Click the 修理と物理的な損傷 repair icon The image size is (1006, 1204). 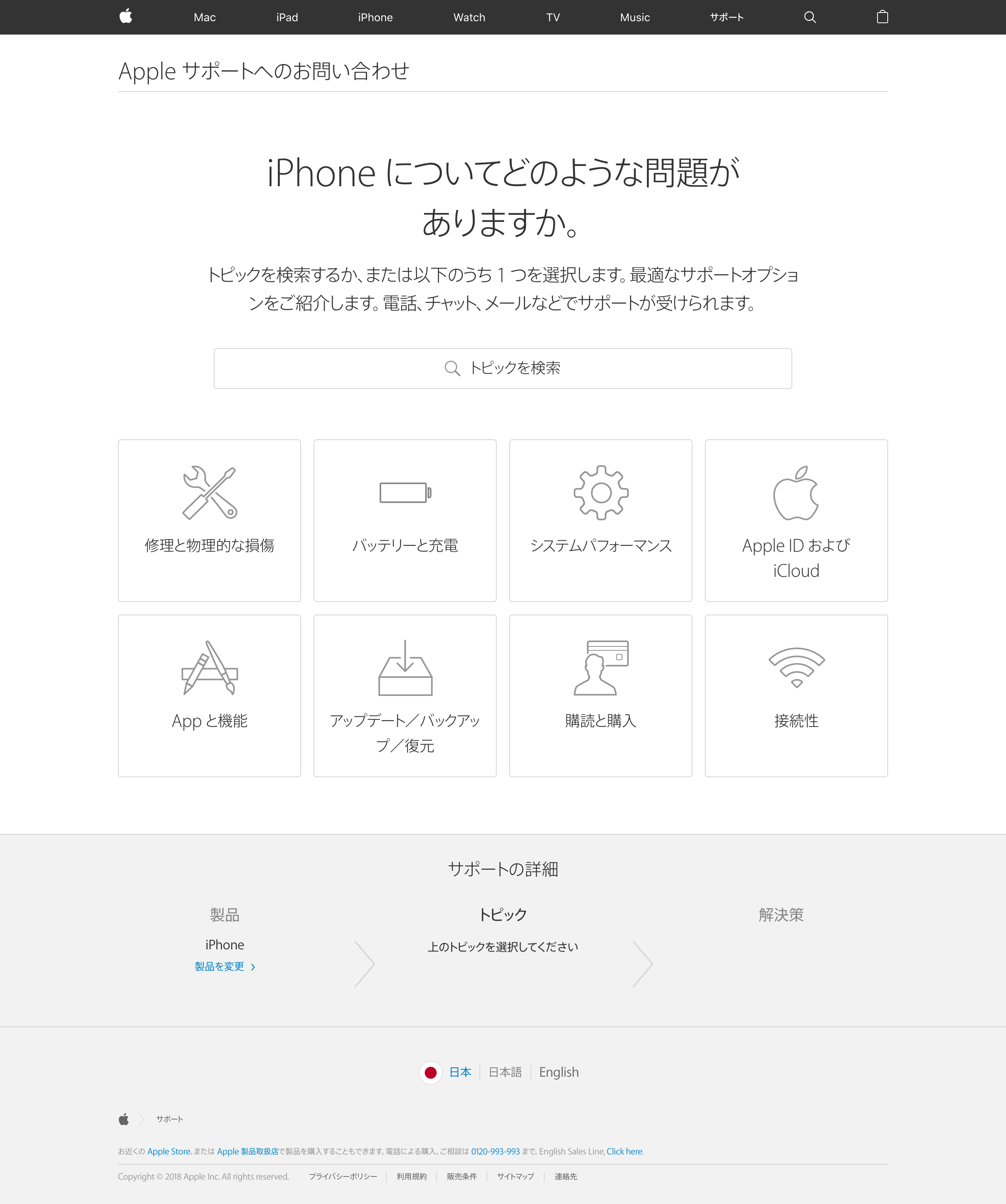click(209, 492)
